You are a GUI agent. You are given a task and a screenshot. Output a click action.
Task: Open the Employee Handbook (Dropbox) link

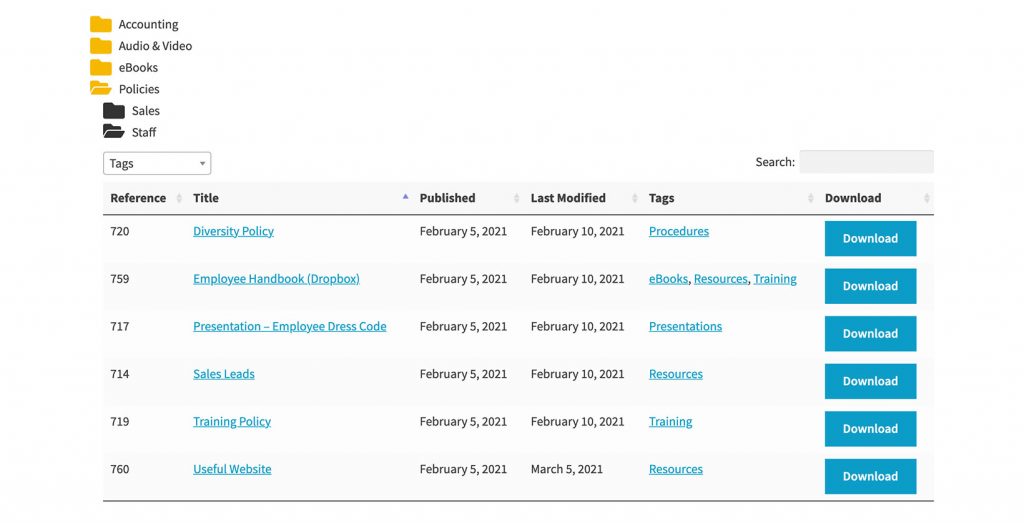coord(276,279)
